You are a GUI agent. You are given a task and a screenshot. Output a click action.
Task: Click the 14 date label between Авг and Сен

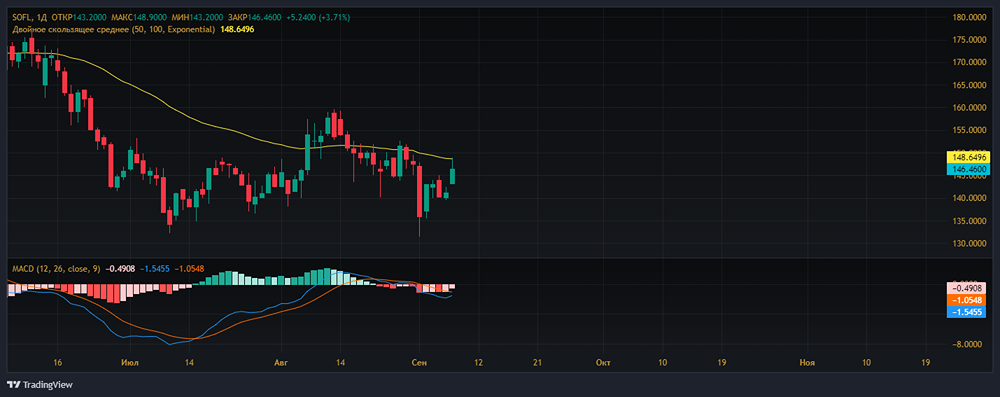(340, 363)
